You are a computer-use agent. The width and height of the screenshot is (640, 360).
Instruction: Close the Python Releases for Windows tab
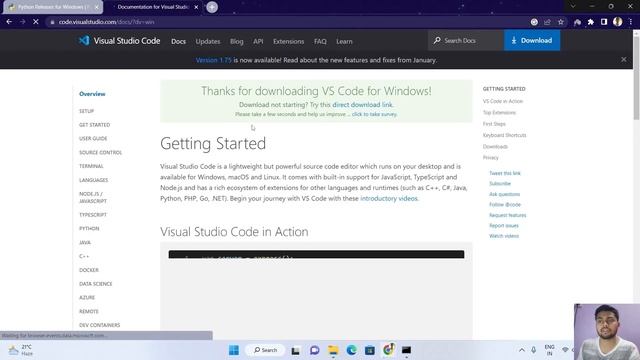click(97, 7)
